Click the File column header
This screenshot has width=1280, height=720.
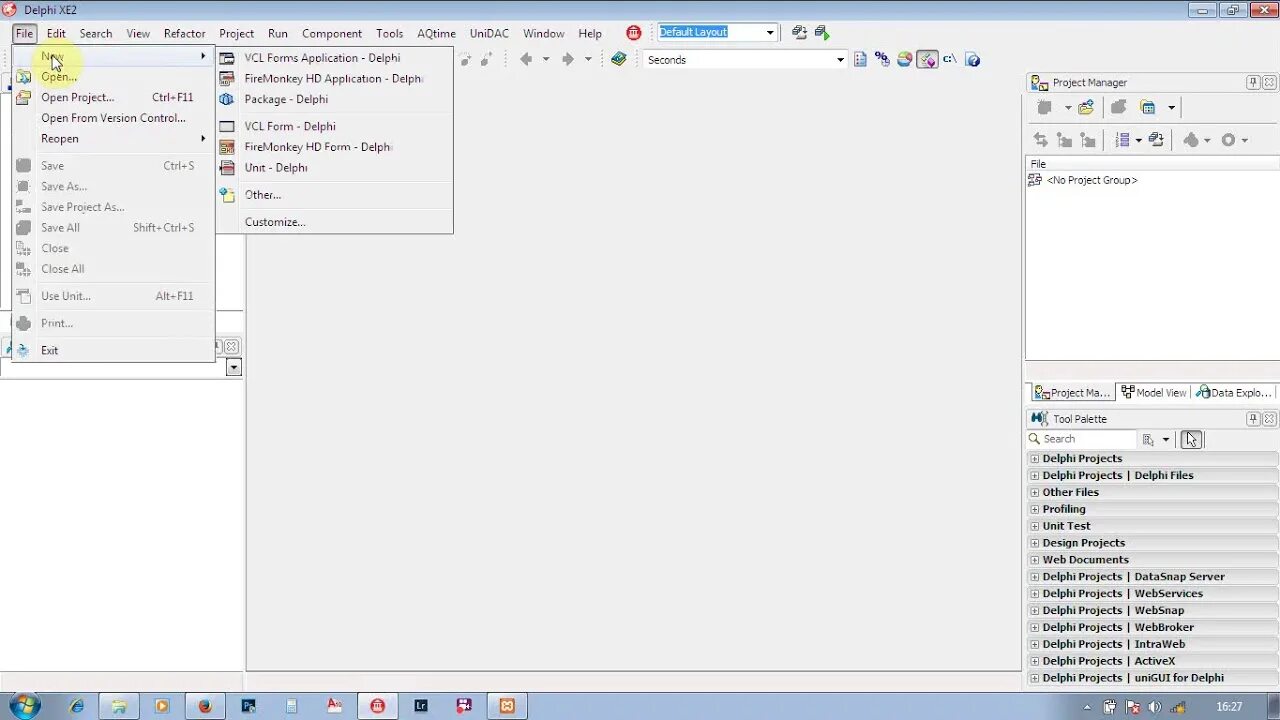pyautogui.click(x=1152, y=164)
